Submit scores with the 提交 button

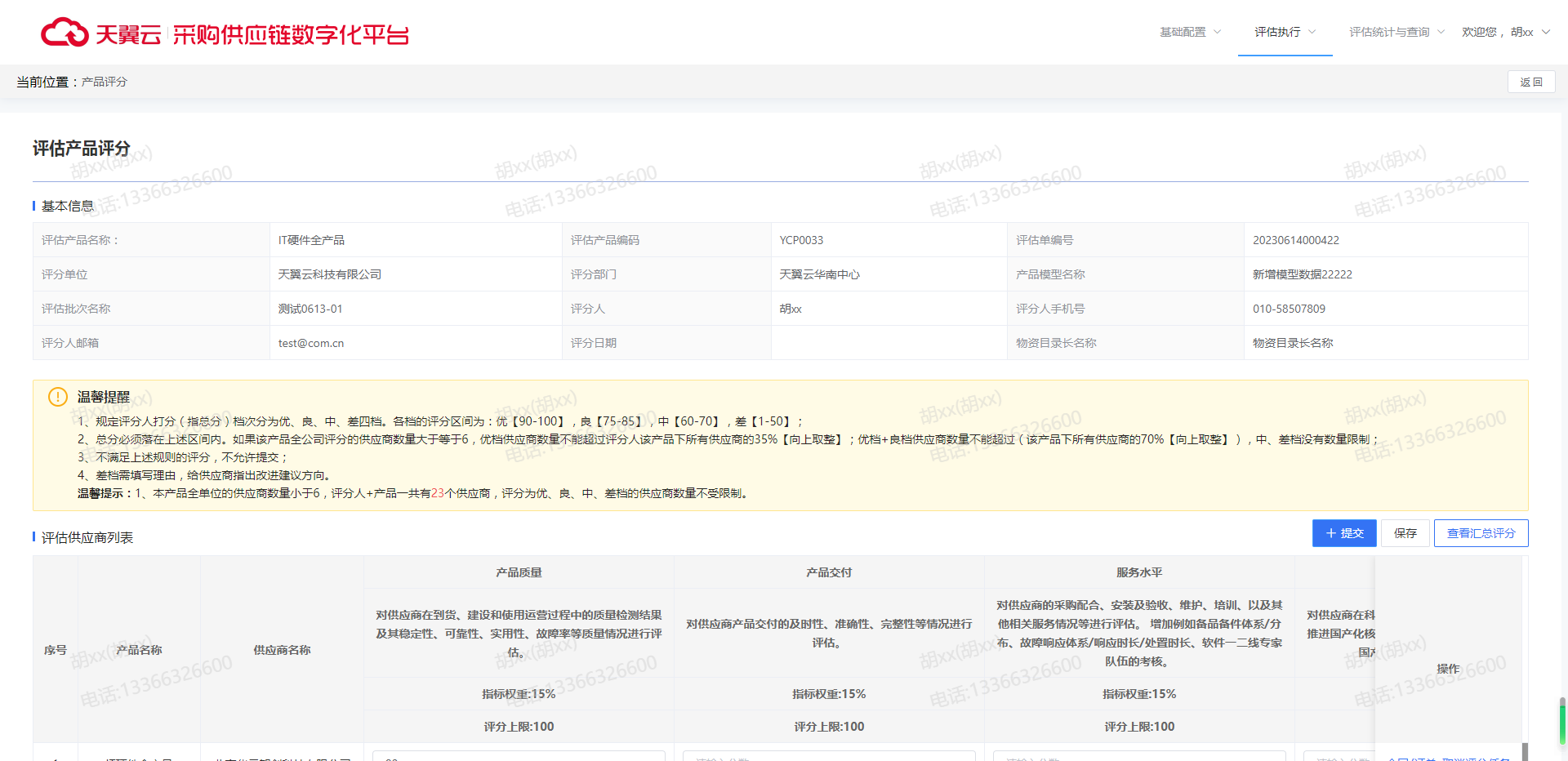coord(1344,533)
